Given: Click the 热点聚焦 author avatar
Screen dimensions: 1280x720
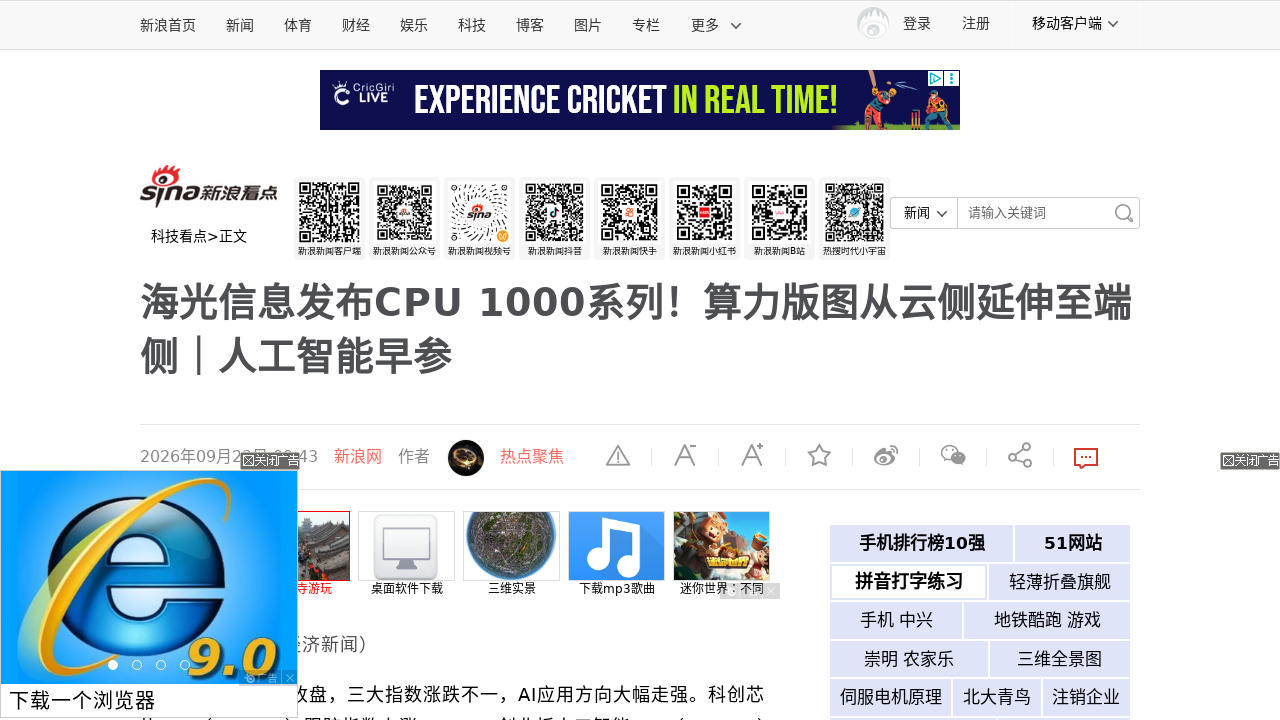Looking at the screenshot, I should pos(466,458).
